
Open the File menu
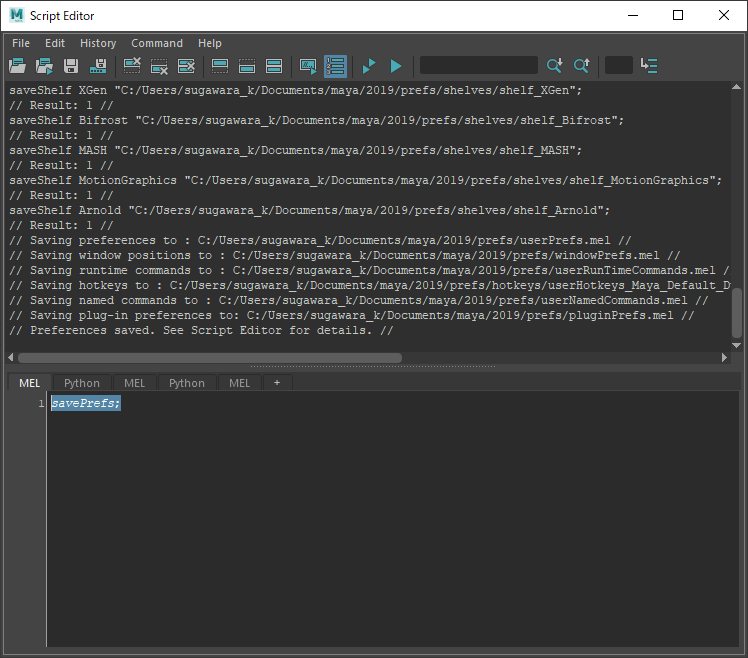(21, 43)
